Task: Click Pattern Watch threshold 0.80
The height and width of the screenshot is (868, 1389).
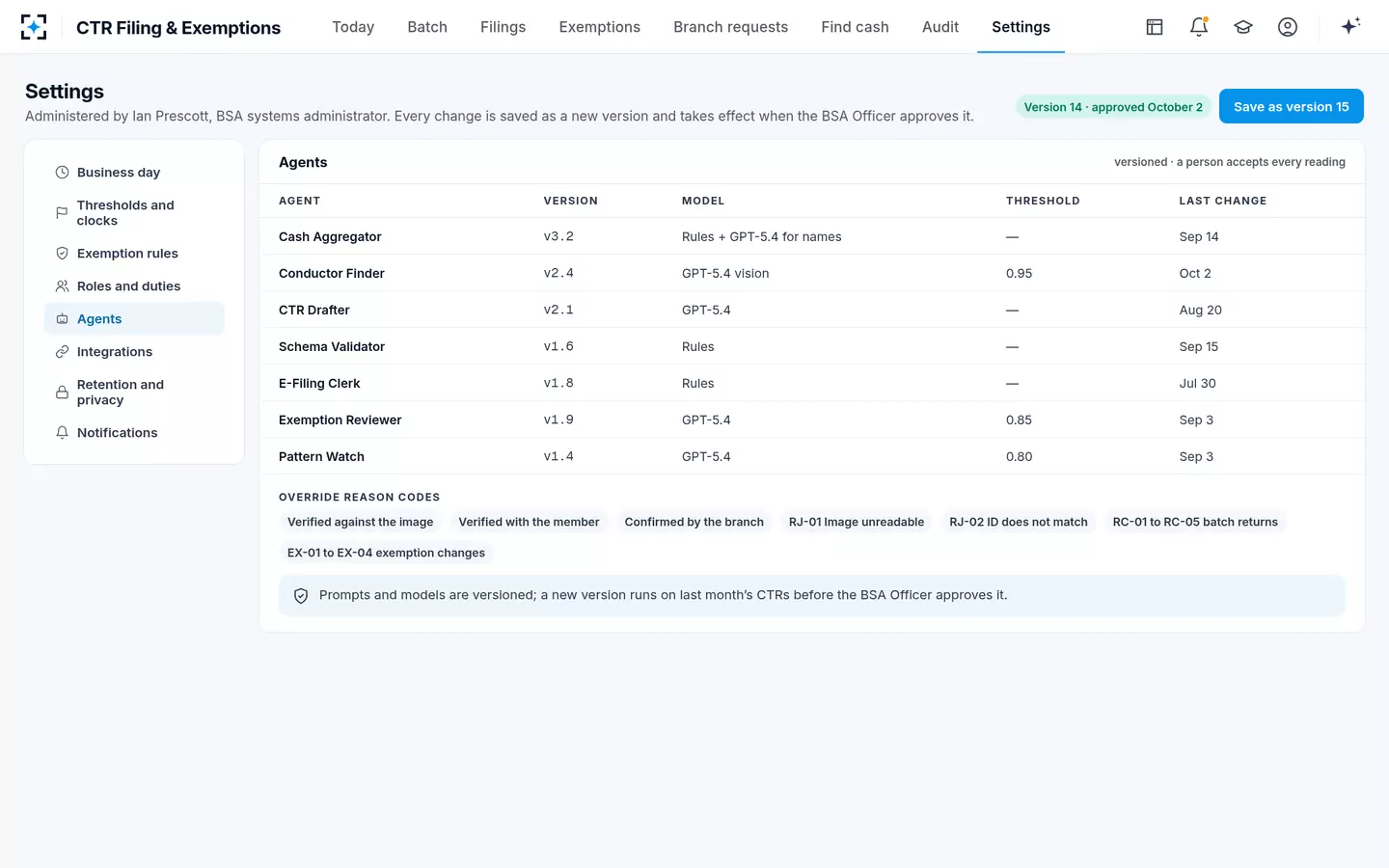Action: [1019, 457]
